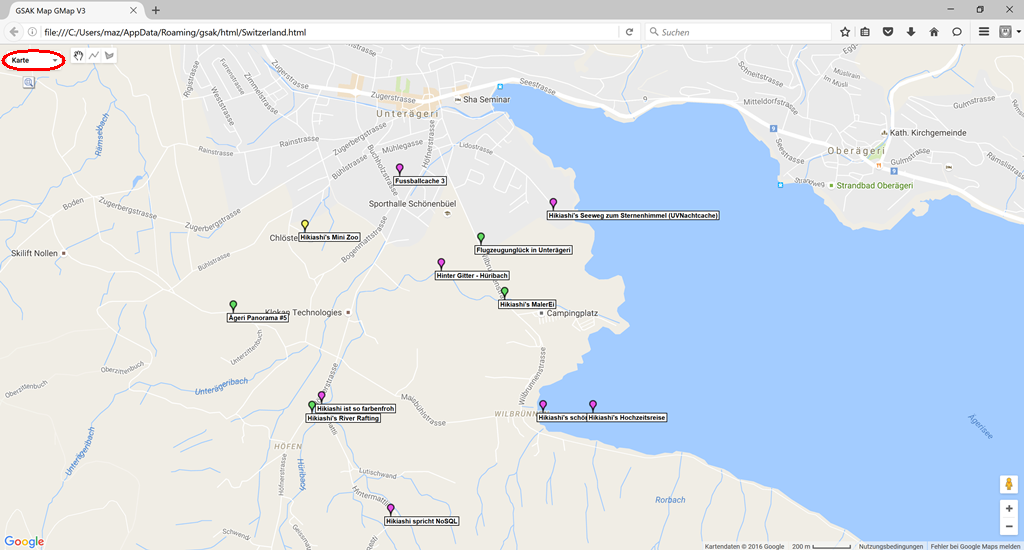Click Fehler bei Google Maps melden
The width and height of the screenshot is (1024, 550).
(x=975, y=546)
